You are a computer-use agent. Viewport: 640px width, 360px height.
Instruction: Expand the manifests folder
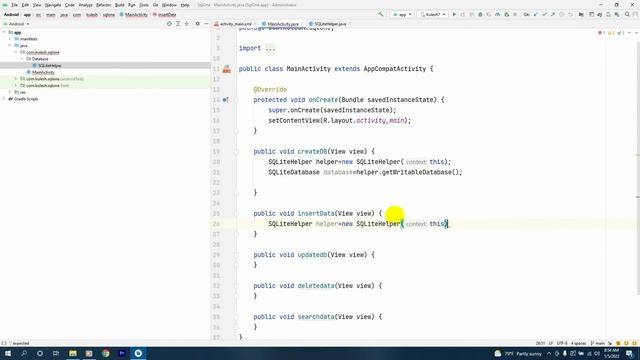click(10, 39)
